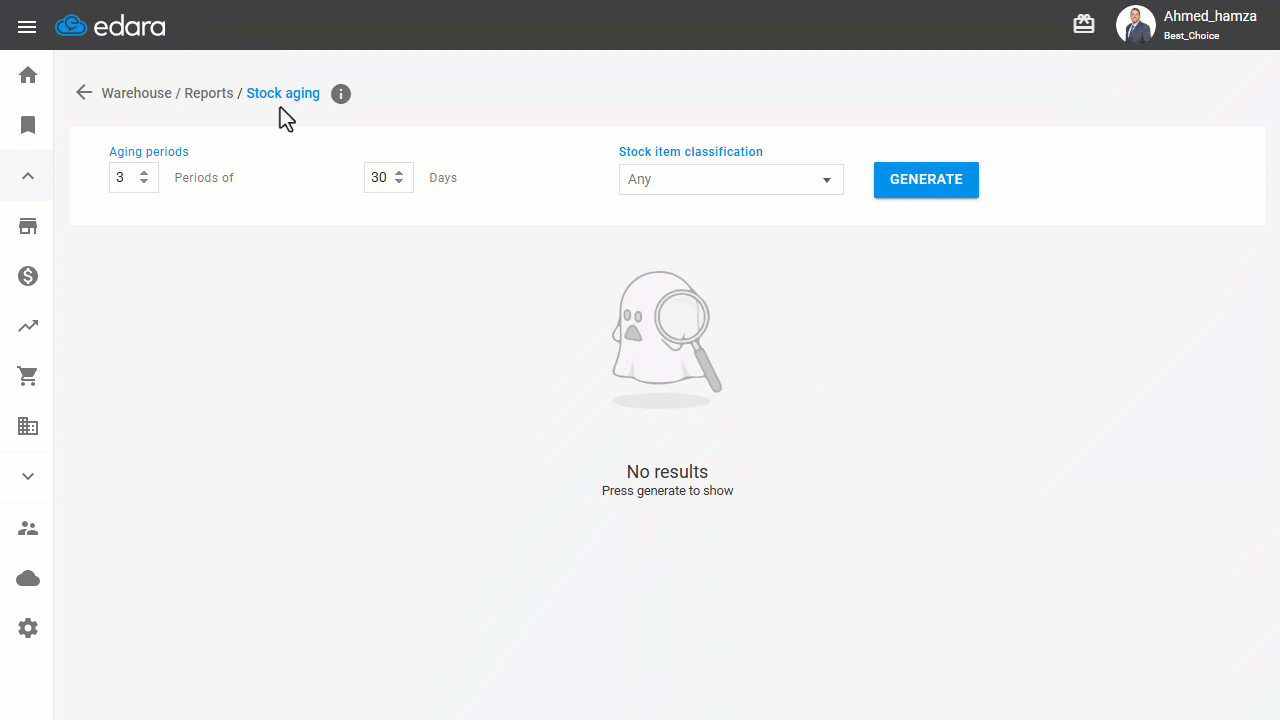The width and height of the screenshot is (1280, 720).
Task: Open the cloud icon in sidebar
Action: tap(28, 578)
